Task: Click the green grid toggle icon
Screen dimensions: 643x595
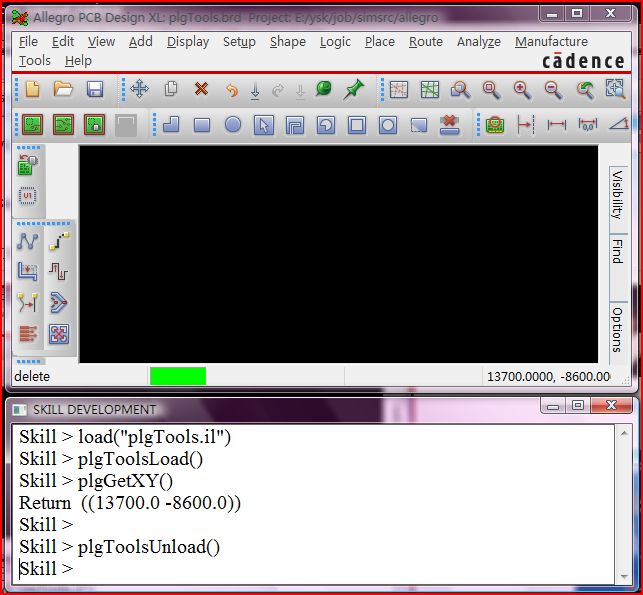Action: click(x=430, y=89)
